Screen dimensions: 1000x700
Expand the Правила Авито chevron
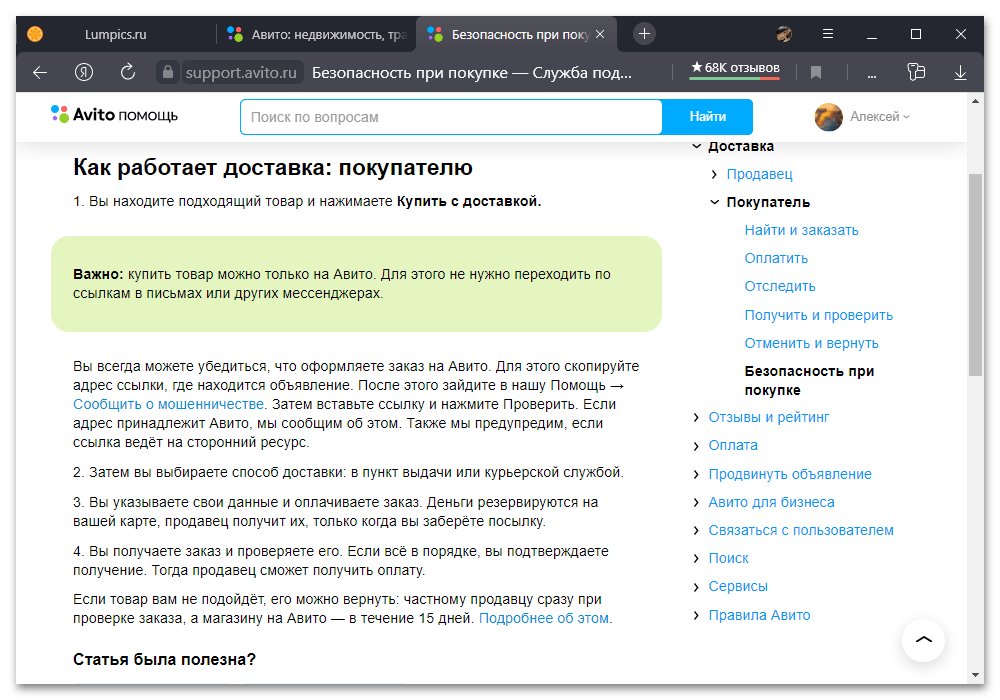[x=696, y=615]
